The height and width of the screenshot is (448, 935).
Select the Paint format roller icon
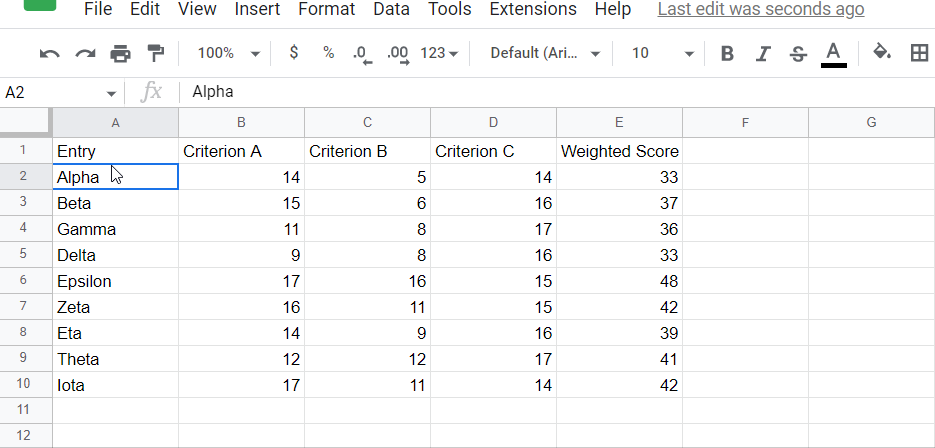(x=155, y=53)
